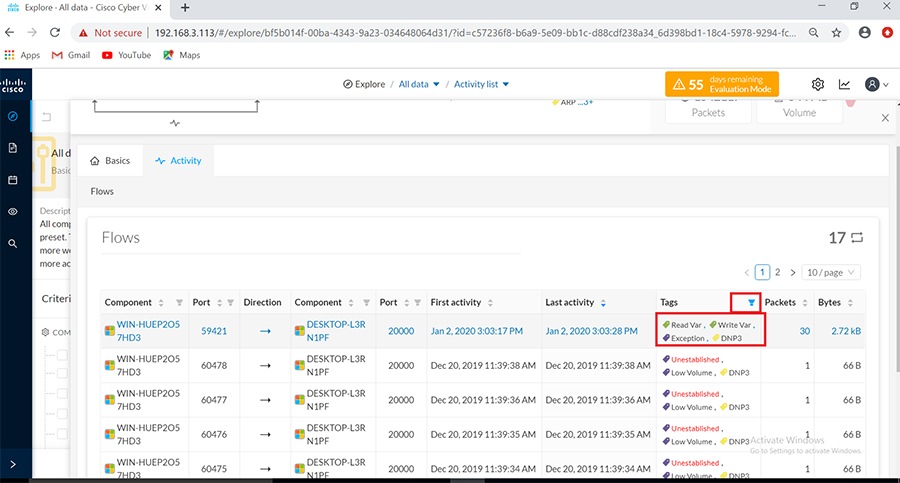This screenshot has width=900, height=483.
Task: Click the browser address bar
Action: click(x=475, y=33)
